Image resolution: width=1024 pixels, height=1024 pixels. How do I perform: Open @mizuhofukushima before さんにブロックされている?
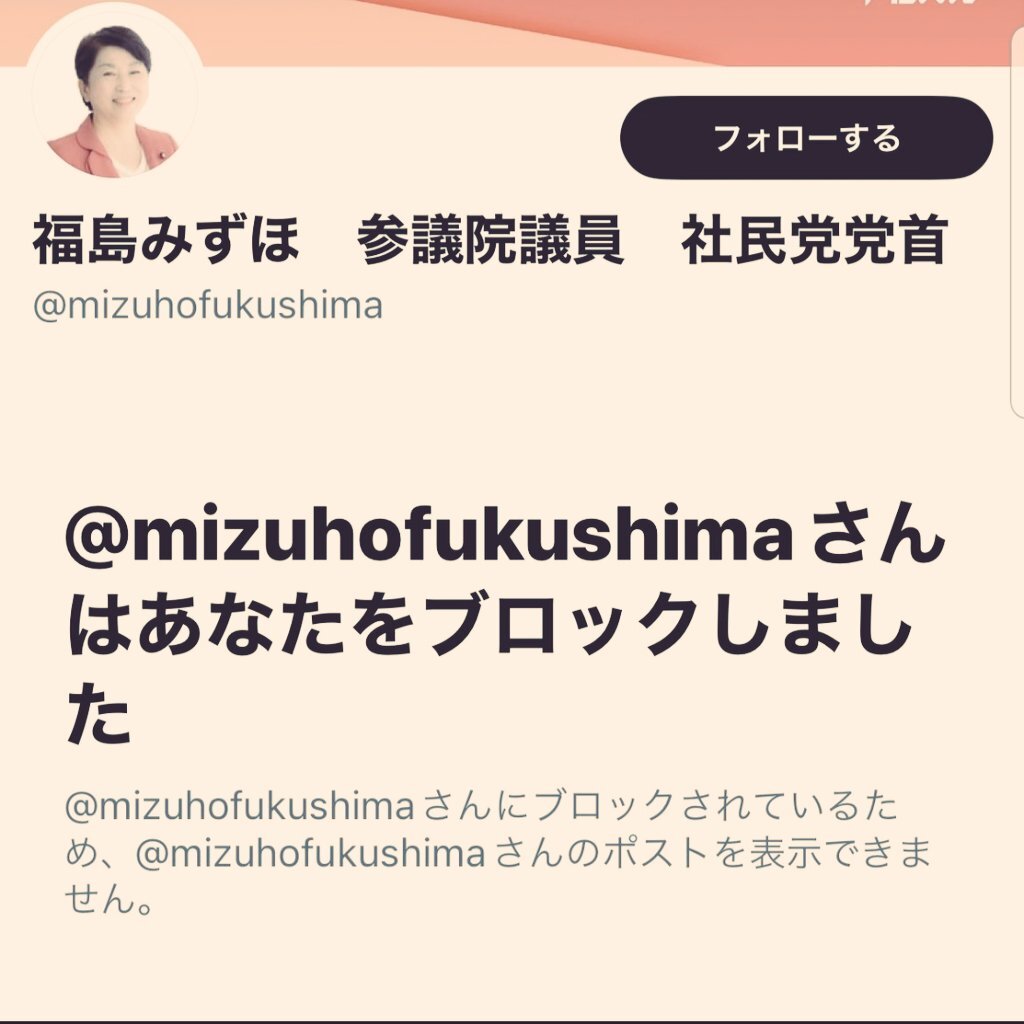[x=240, y=807]
